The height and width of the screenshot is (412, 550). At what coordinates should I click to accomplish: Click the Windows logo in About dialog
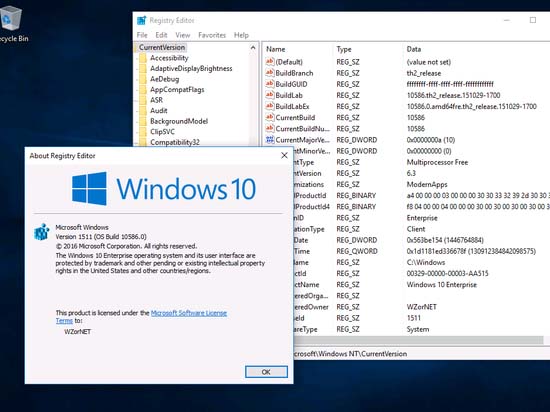(89, 188)
